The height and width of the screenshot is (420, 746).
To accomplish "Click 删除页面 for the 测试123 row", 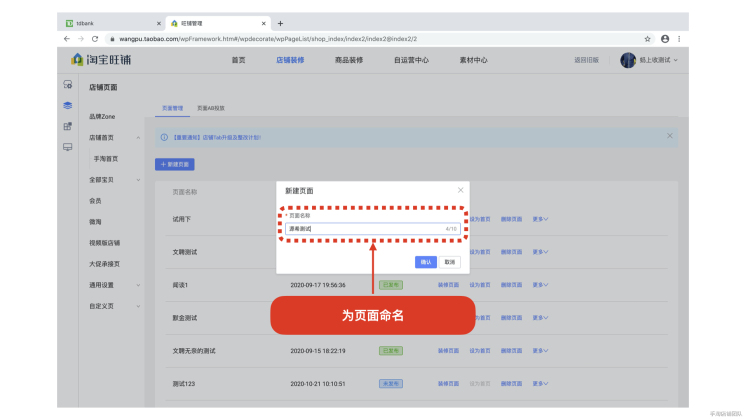I will click(511, 383).
